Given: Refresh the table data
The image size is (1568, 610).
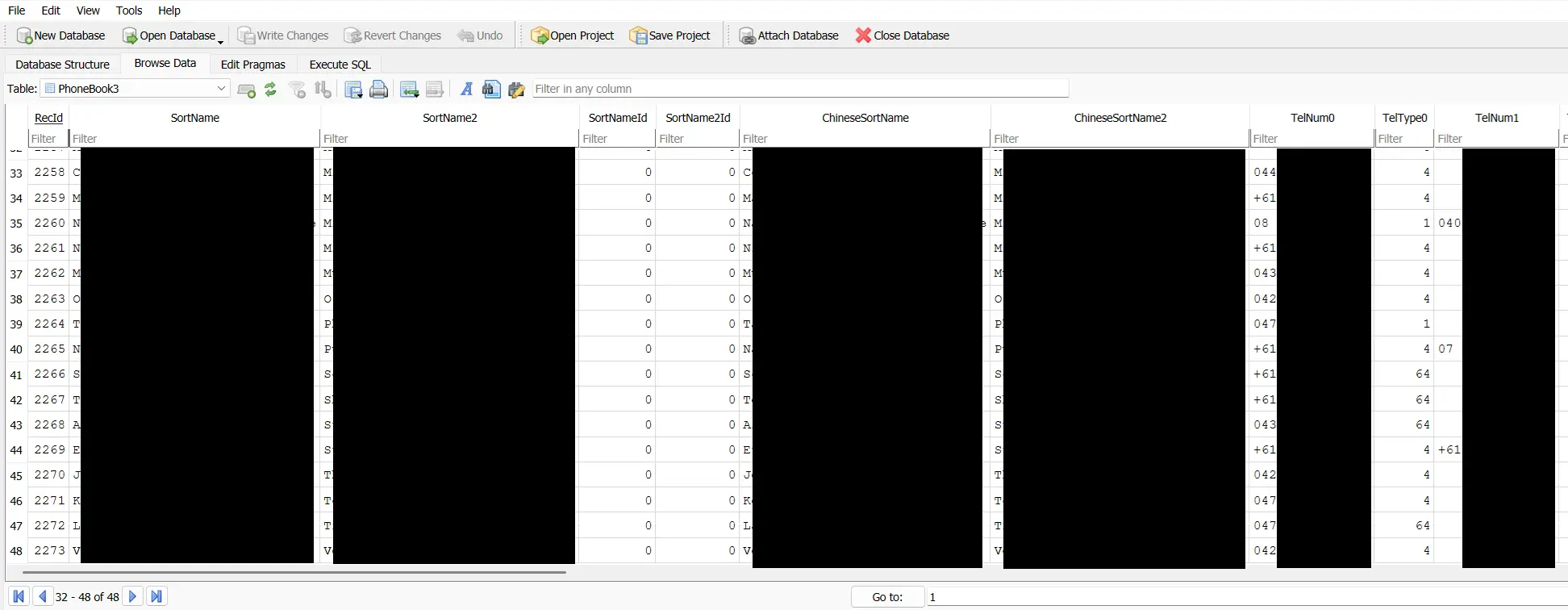Looking at the screenshot, I should click(x=271, y=90).
